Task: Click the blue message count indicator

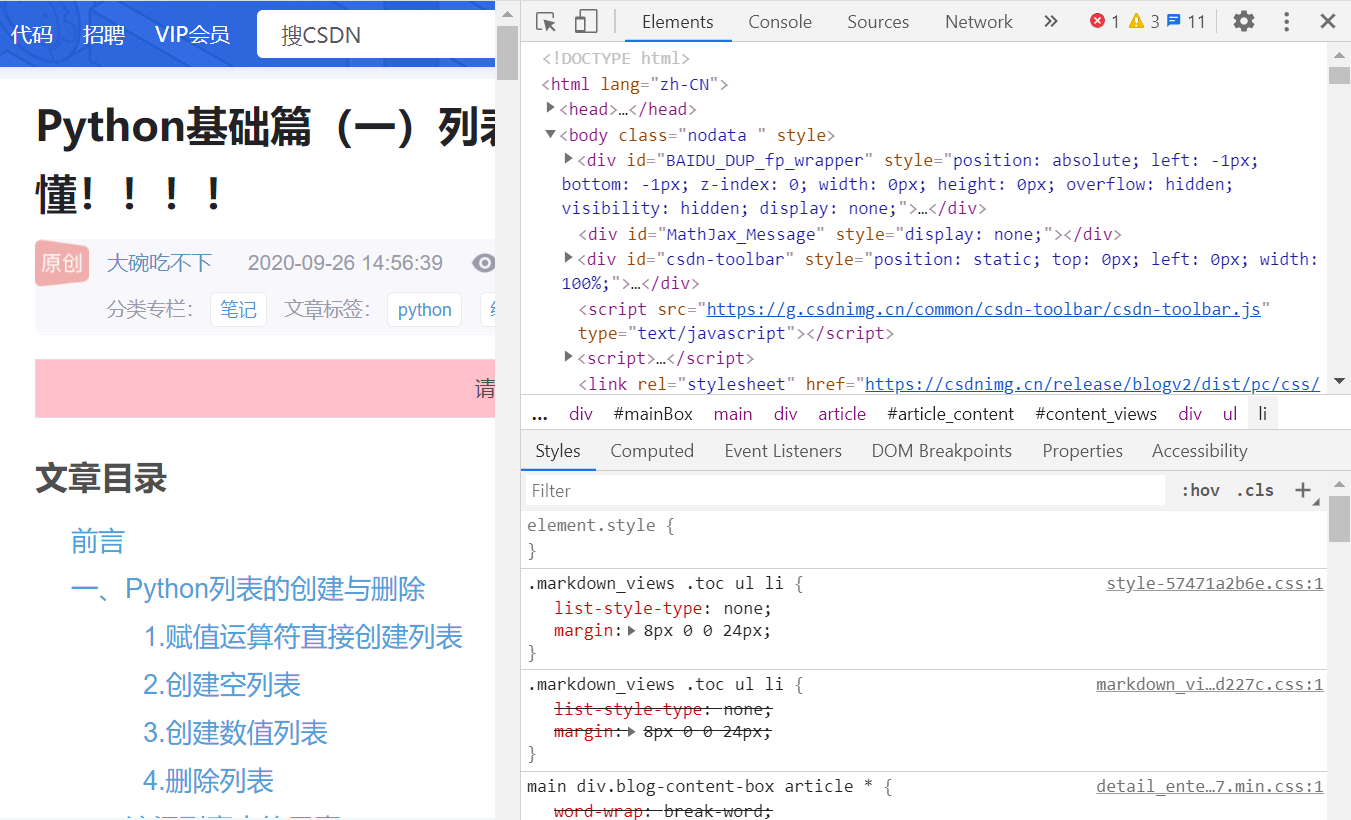Action: click(x=1186, y=21)
